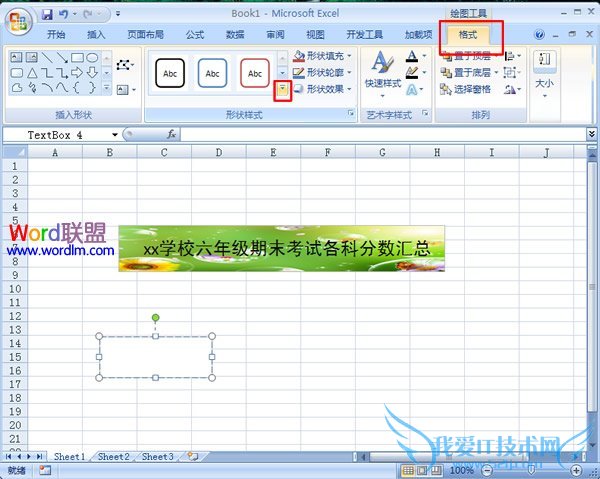The height and width of the screenshot is (479, 600).
Task: Expand the shape styles gallery More button
Action: tap(282, 90)
